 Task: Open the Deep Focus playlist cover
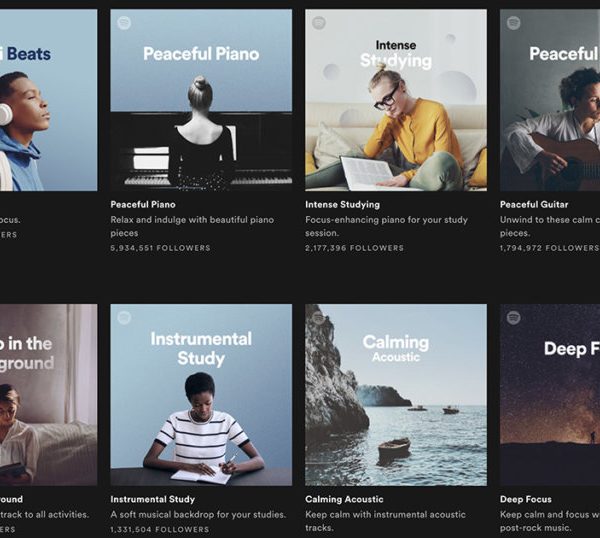[x=550, y=395]
